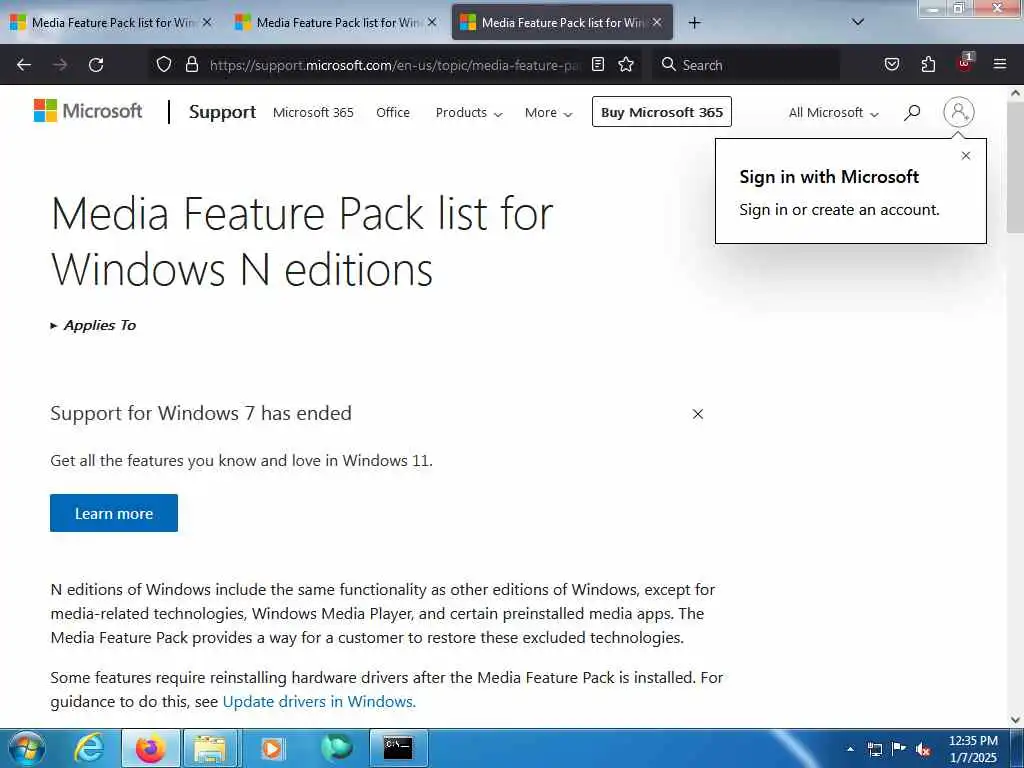Click the account sign-in avatar icon
The image size is (1024, 768).
[959, 112]
